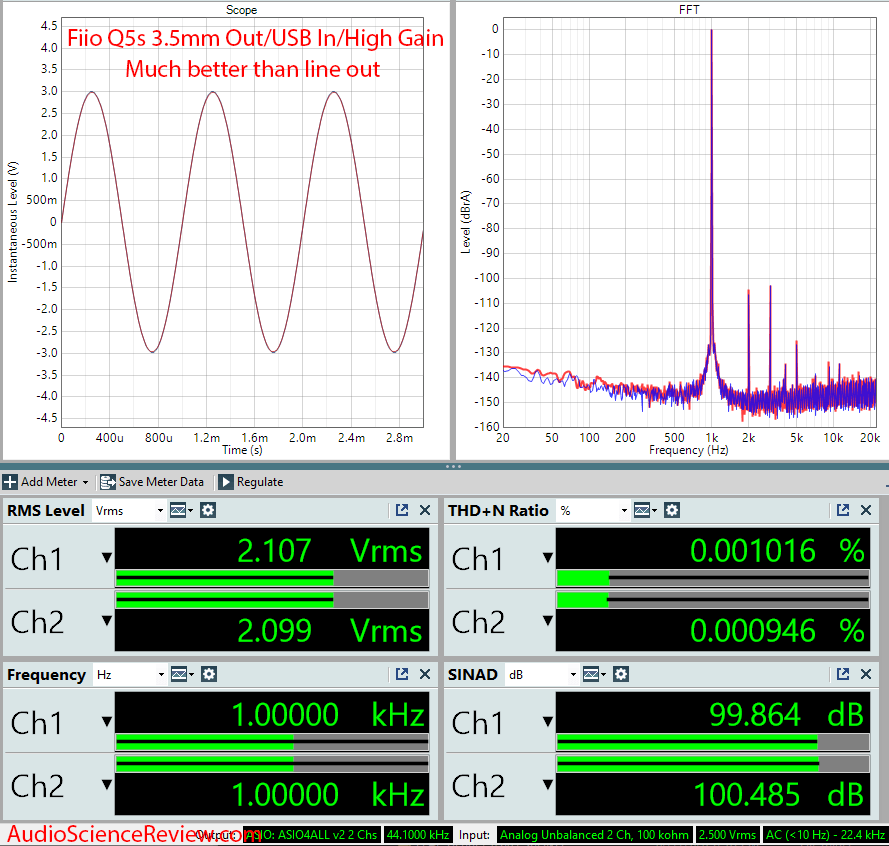The height and width of the screenshot is (846, 889).
Task: Click the Save Meter Data icon
Action: [108, 482]
